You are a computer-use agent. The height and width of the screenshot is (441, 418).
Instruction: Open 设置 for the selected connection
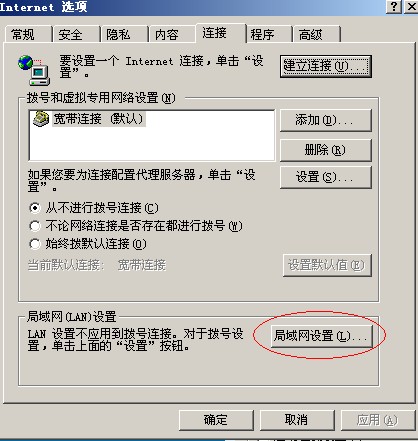(x=326, y=177)
